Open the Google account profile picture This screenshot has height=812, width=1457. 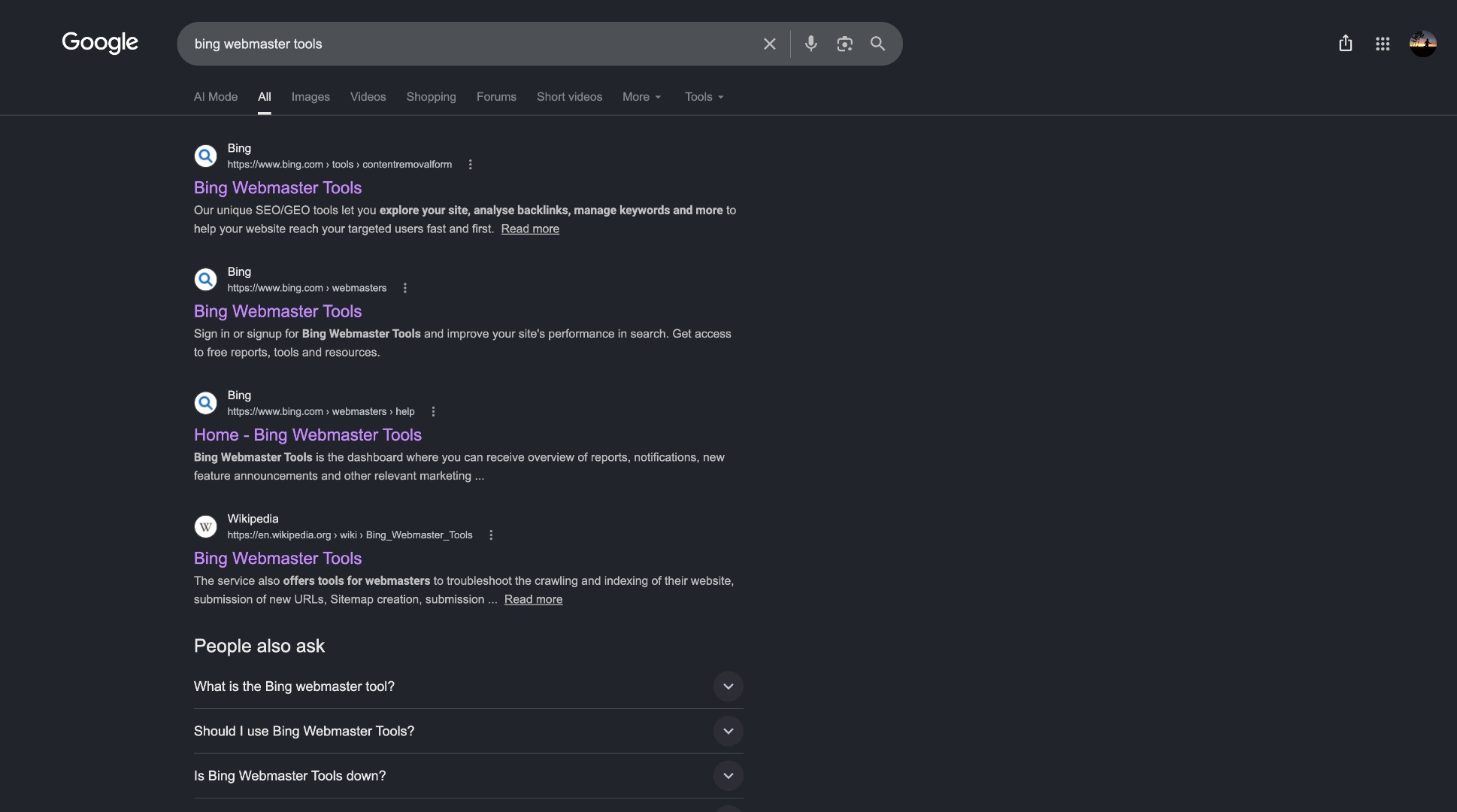tap(1422, 44)
